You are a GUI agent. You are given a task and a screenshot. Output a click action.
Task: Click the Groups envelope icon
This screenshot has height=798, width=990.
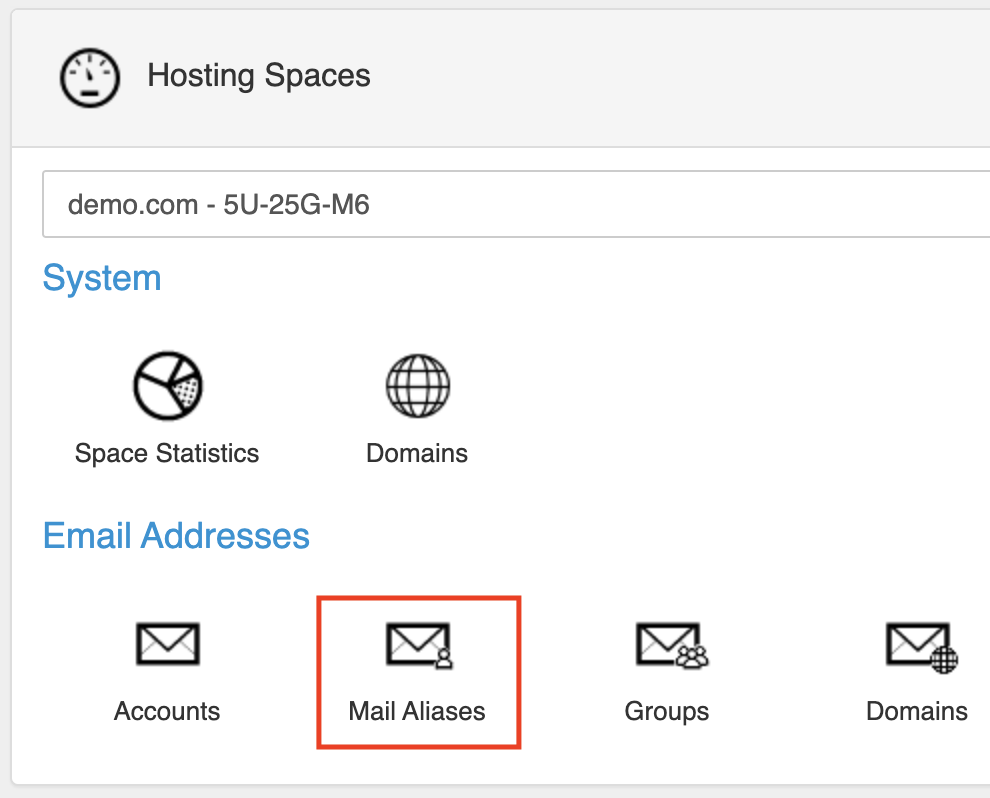[x=672, y=645]
